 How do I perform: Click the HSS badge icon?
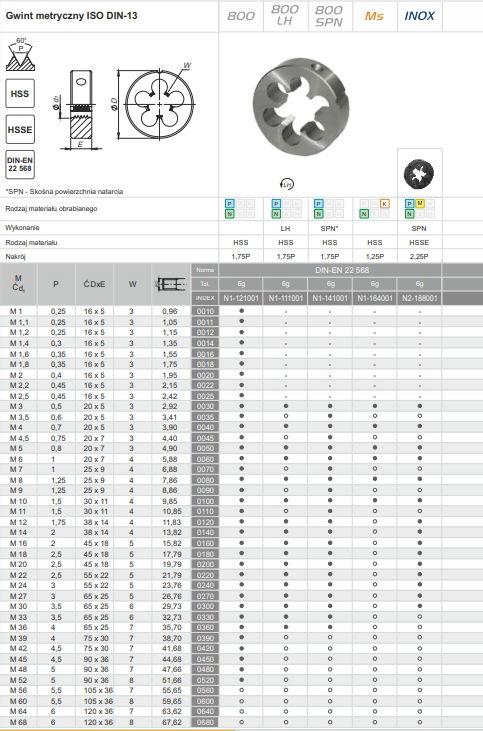(20, 94)
